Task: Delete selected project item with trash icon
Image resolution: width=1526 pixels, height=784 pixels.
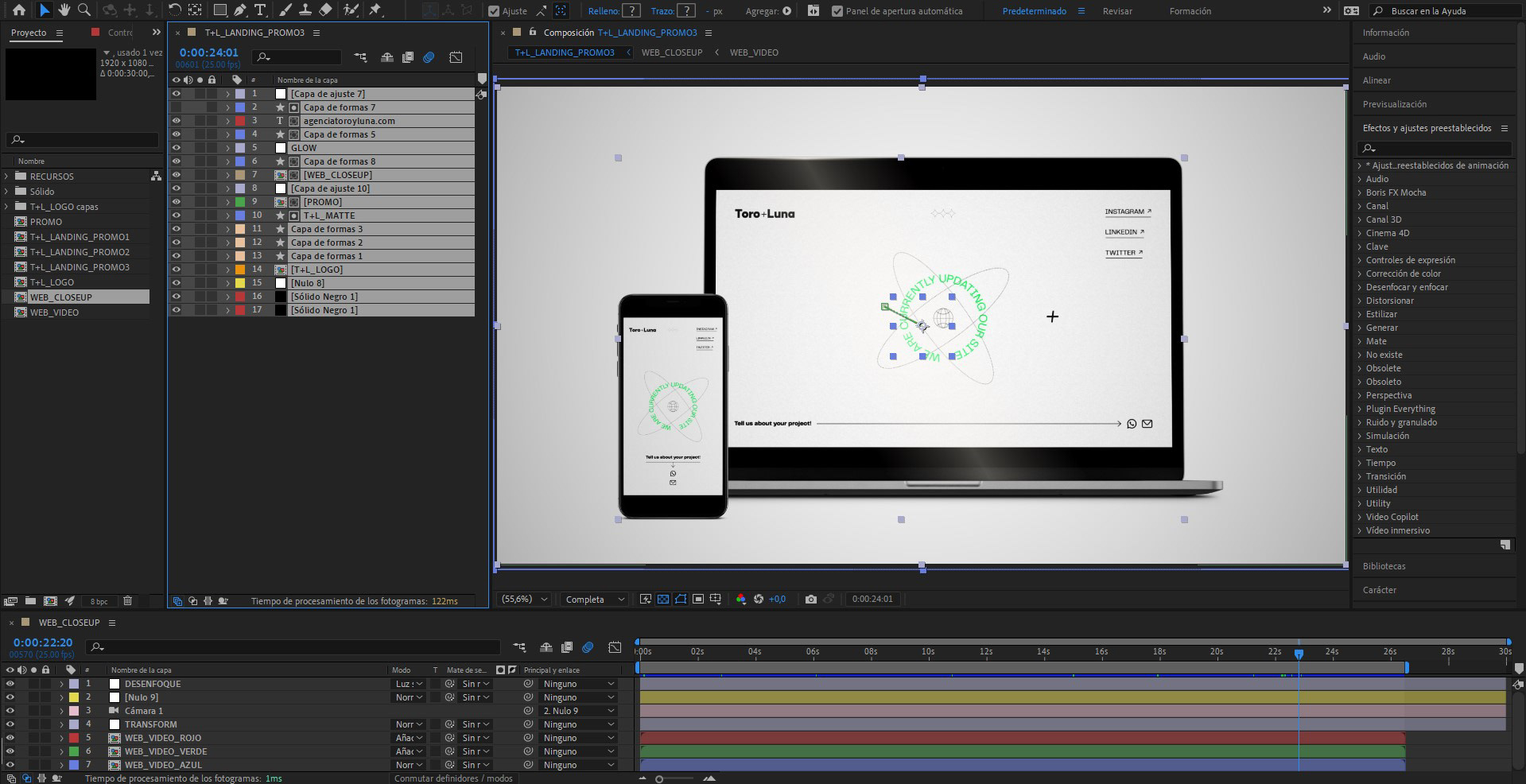Action: click(x=127, y=601)
